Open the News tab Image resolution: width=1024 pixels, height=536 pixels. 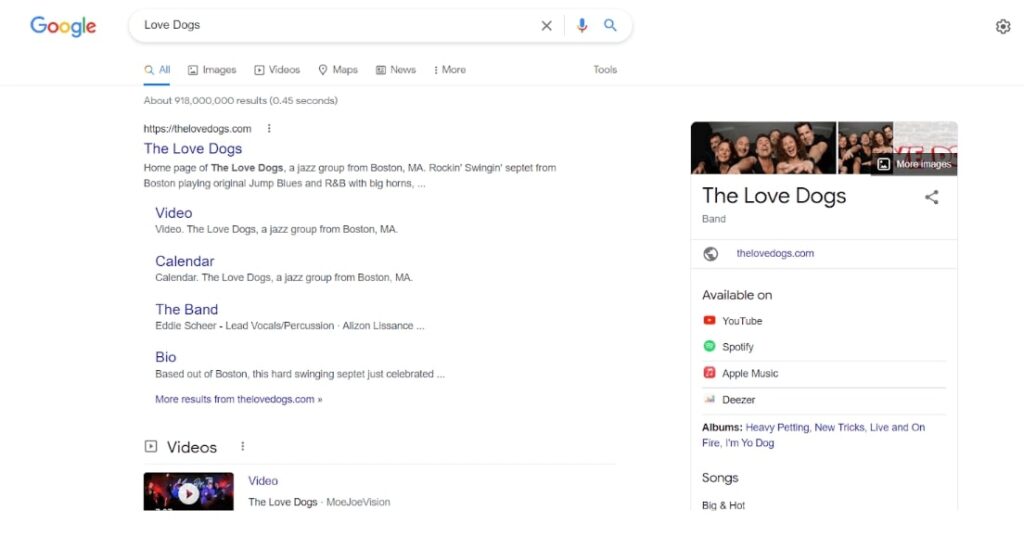[396, 70]
